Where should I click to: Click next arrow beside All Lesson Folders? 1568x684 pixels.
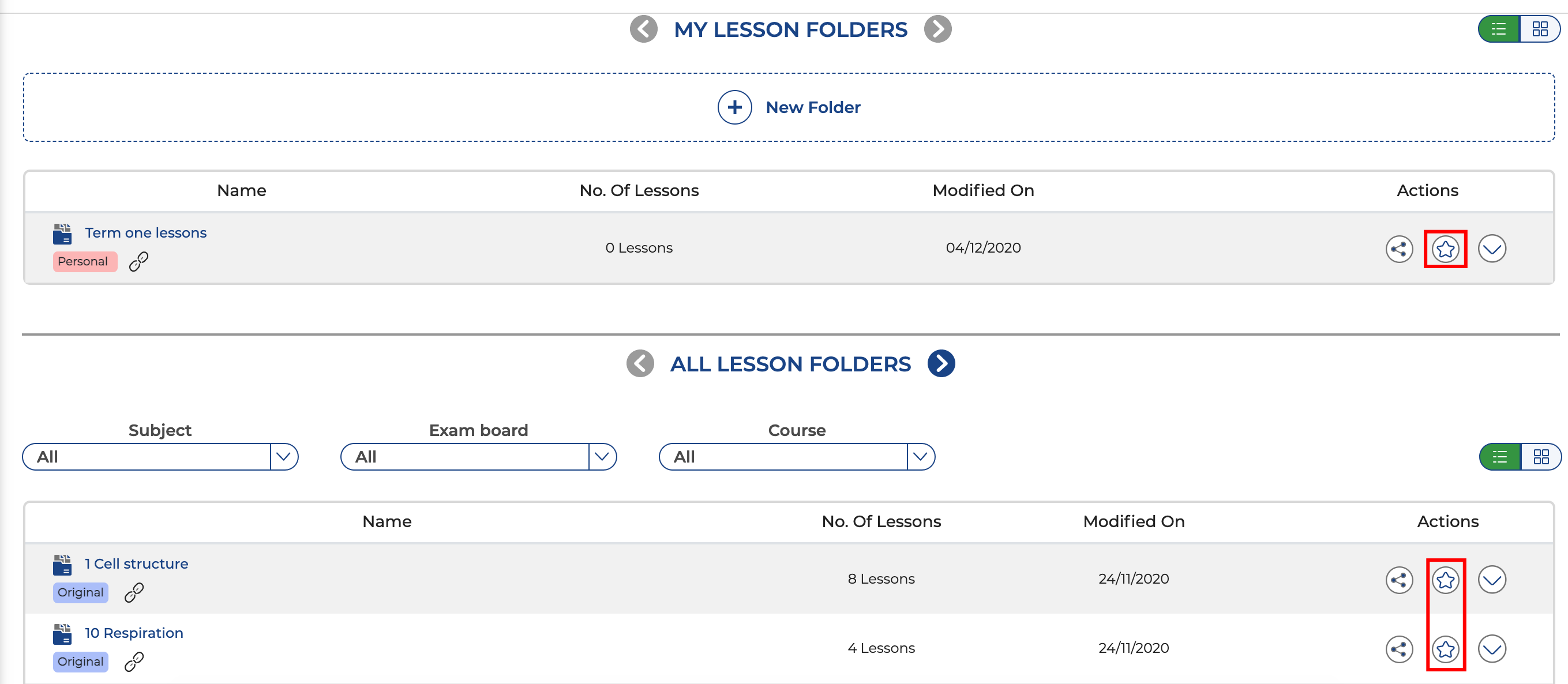point(941,364)
